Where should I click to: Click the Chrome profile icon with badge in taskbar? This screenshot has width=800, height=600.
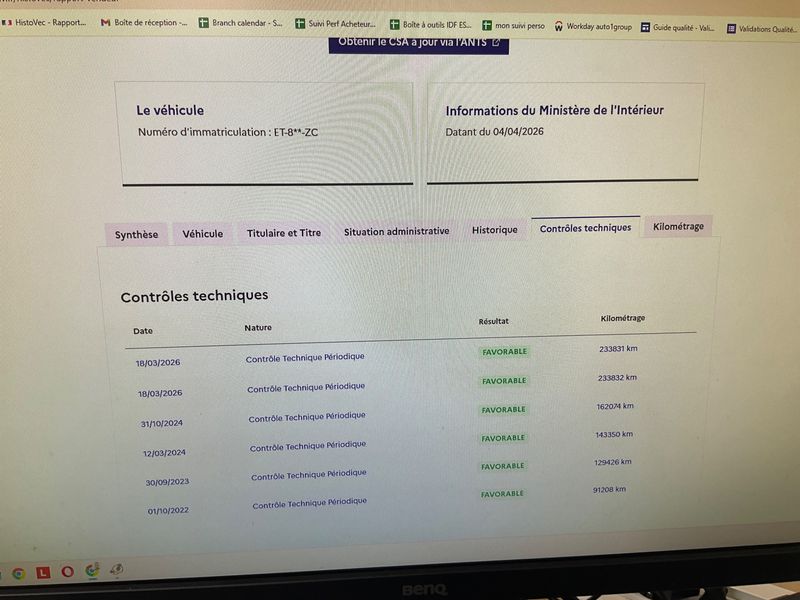[92, 570]
